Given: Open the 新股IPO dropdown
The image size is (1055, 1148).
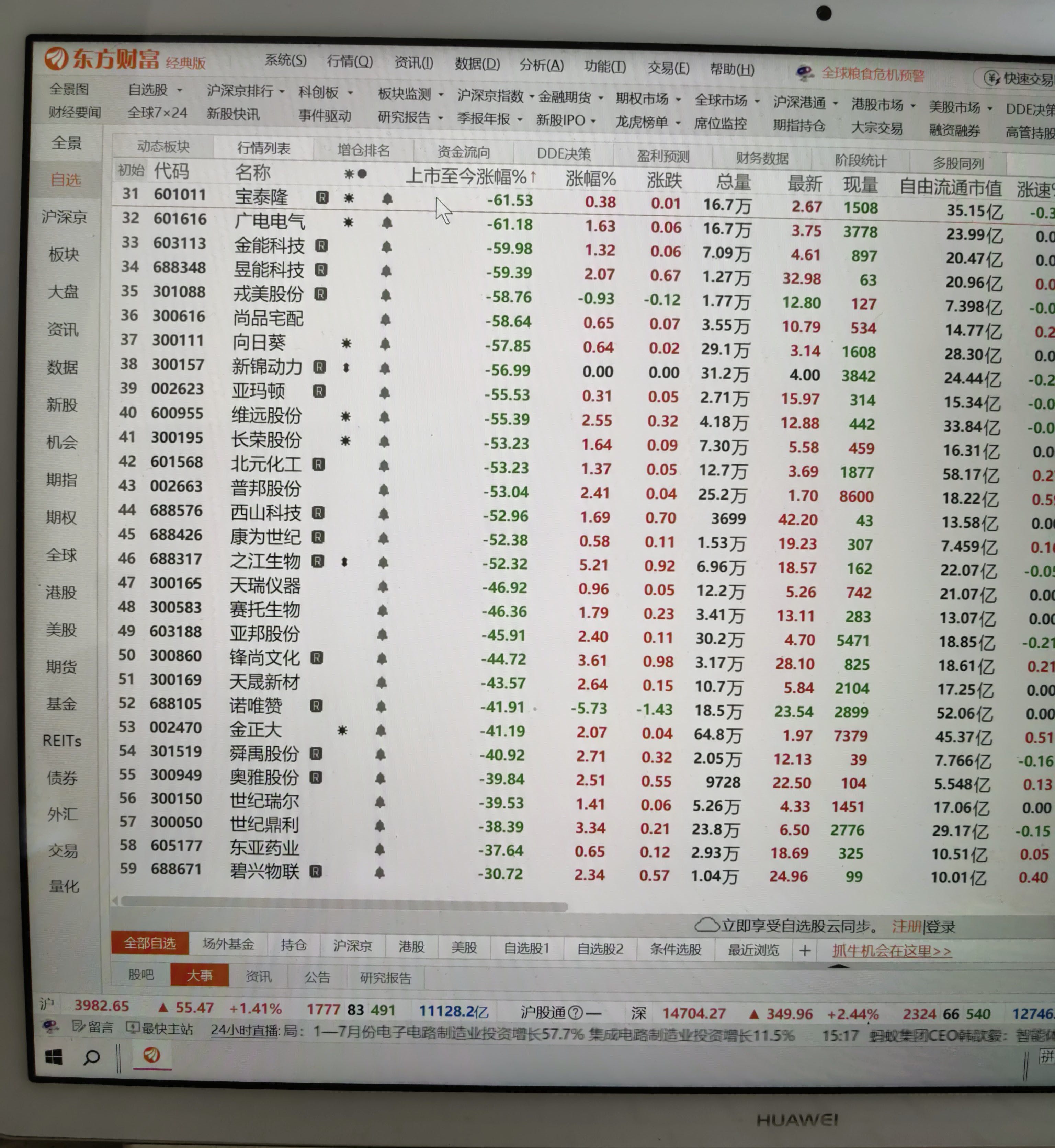Looking at the screenshot, I should (593, 121).
